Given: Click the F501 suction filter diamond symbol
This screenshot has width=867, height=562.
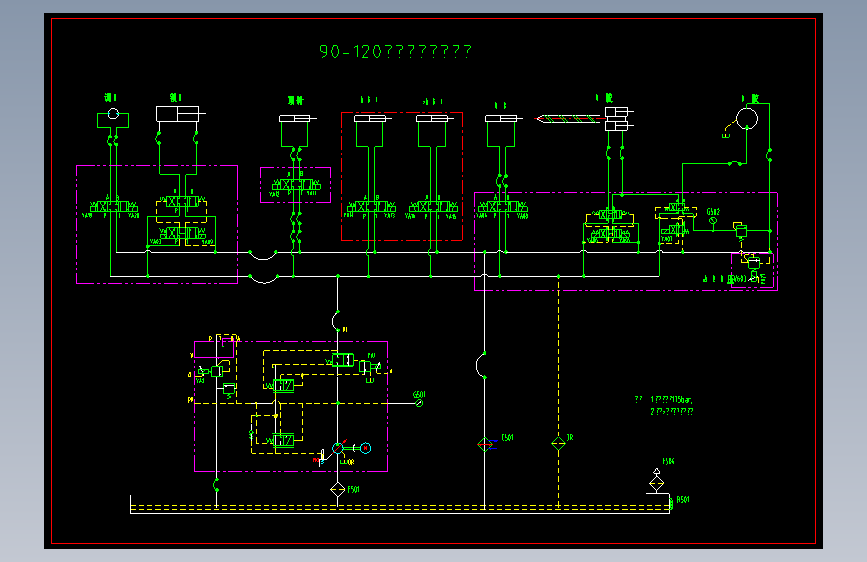Looking at the screenshot, I should pyautogui.click(x=337, y=490).
